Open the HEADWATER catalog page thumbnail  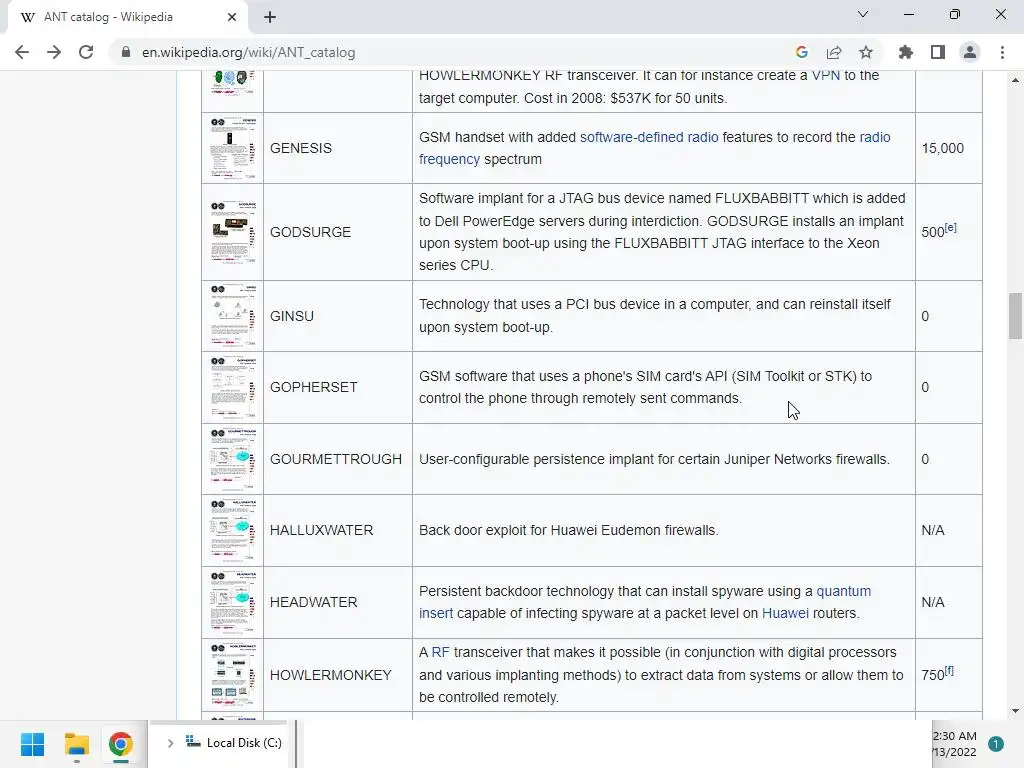click(x=232, y=602)
